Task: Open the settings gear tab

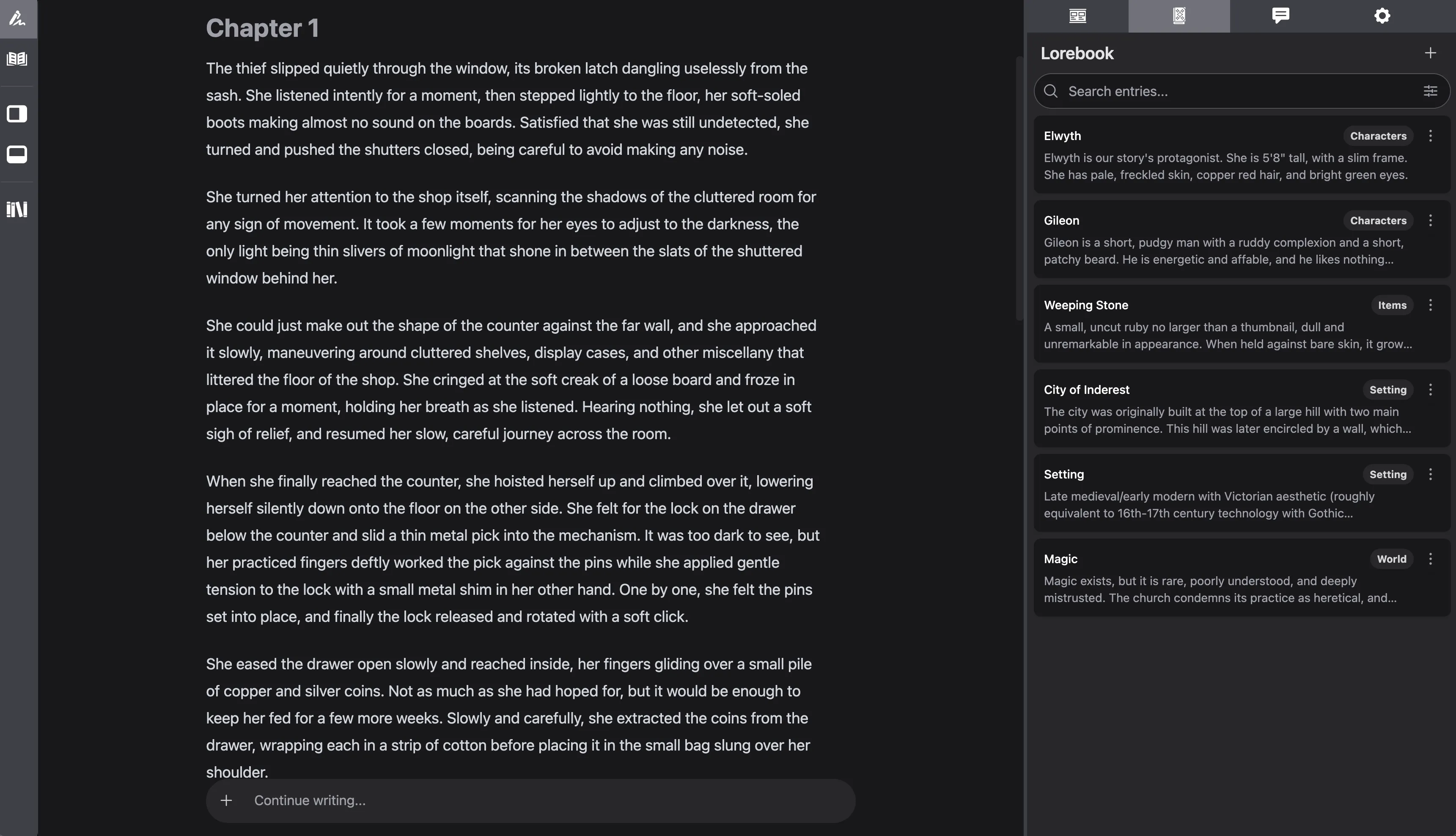Action: point(1382,16)
